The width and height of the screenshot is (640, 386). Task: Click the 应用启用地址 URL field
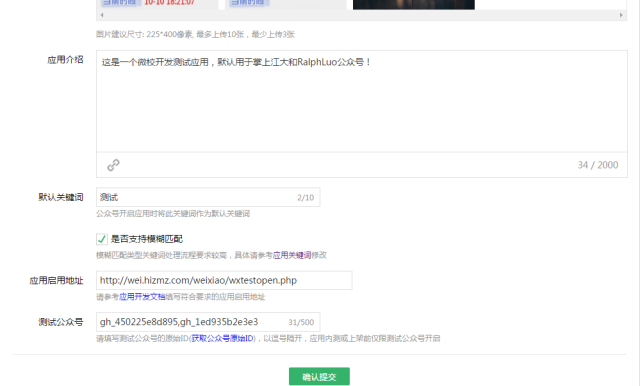[x=224, y=280]
